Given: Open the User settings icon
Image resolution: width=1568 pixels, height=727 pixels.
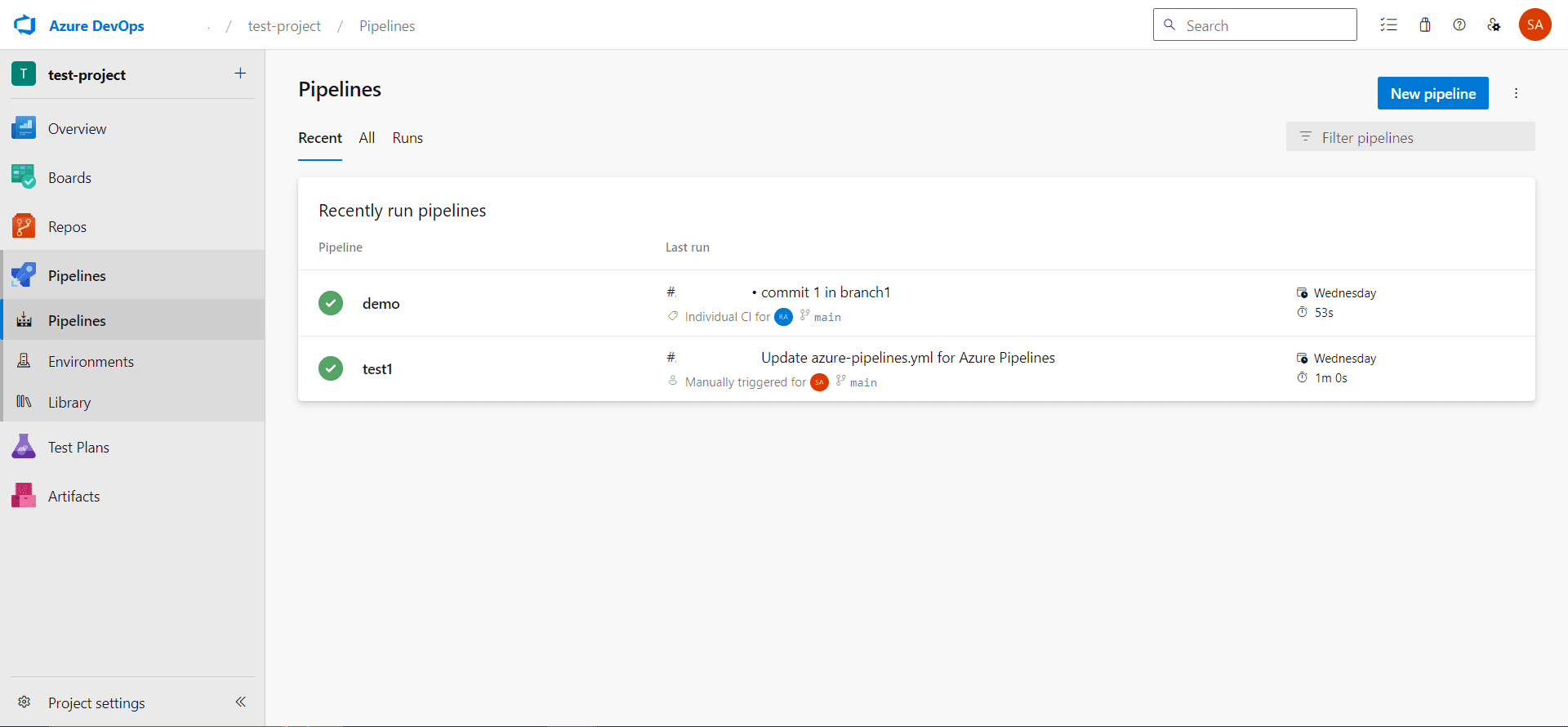Looking at the screenshot, I should click(x=1494, y=25).
